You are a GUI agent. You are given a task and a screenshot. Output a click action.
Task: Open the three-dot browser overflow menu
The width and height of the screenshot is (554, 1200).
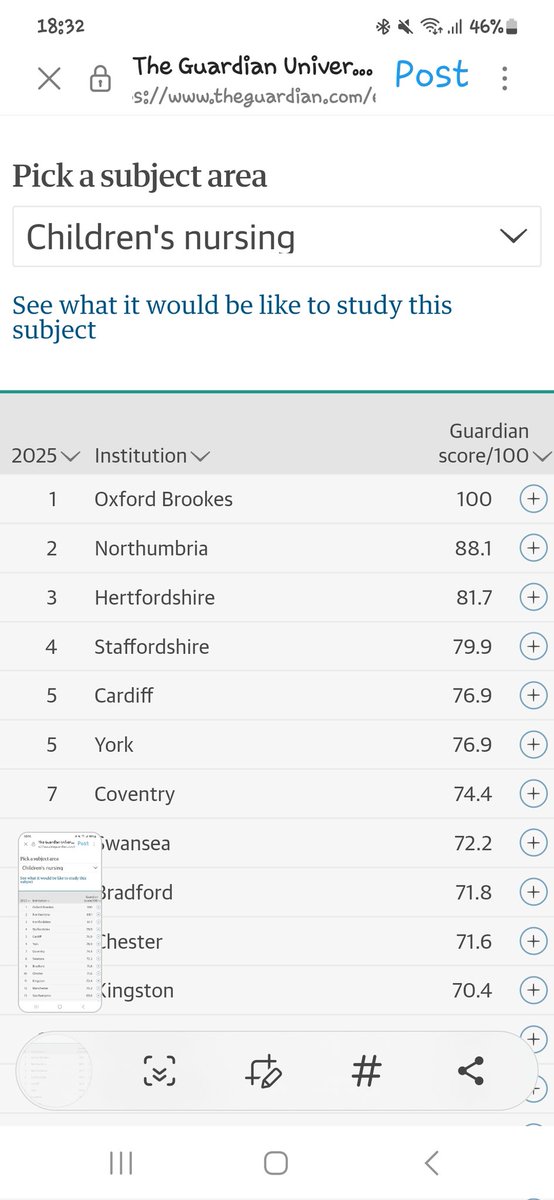click(x=505, y=78)
